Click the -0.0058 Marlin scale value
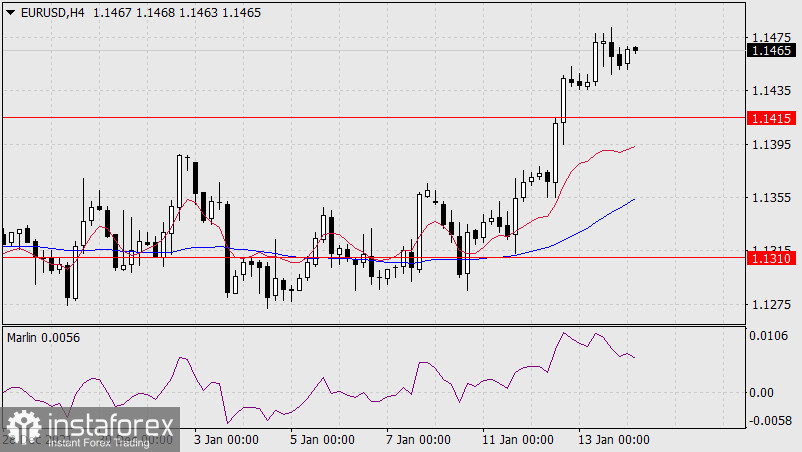The width and height of the screenshot is (802, 452). (770, 421)
